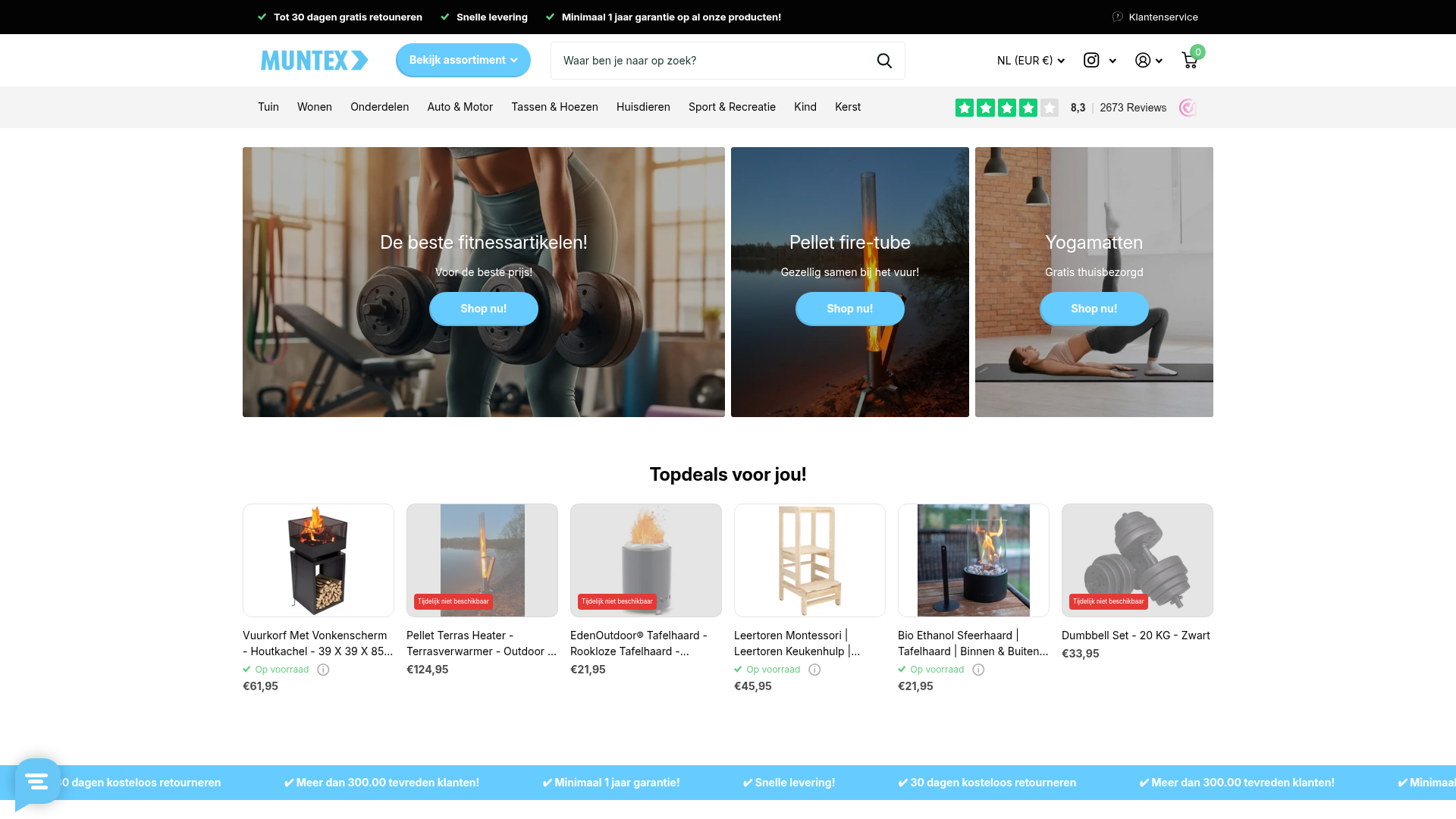Open the EdenOutdoor Tafelhaard product image

646,560
